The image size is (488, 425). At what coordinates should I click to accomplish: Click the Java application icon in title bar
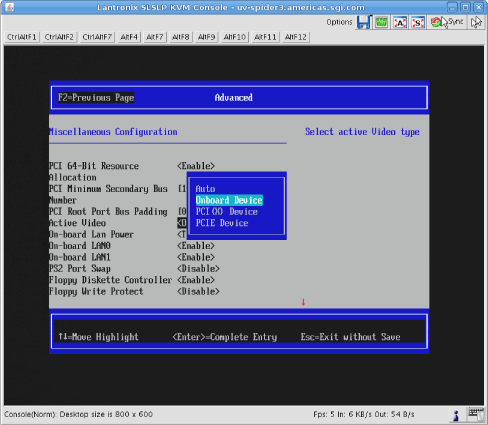coord(10,7)
